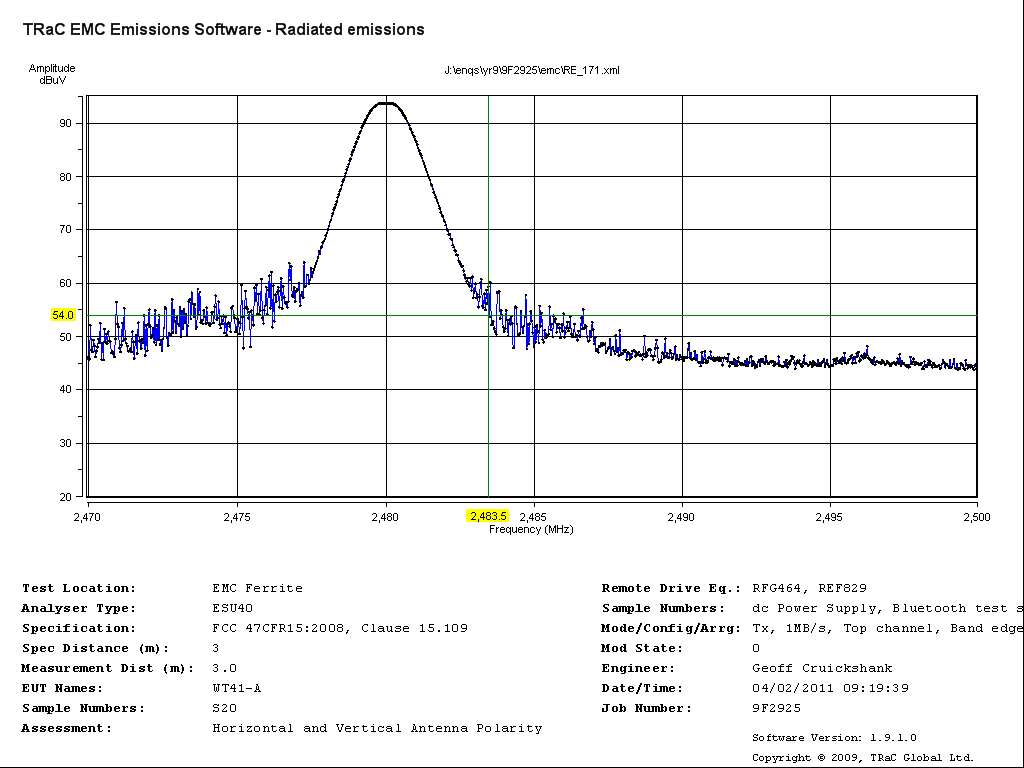Click the yellow 54.0 limit level label
The height and width of the screenshot is (768, 1024).
(x=64, y=315)
